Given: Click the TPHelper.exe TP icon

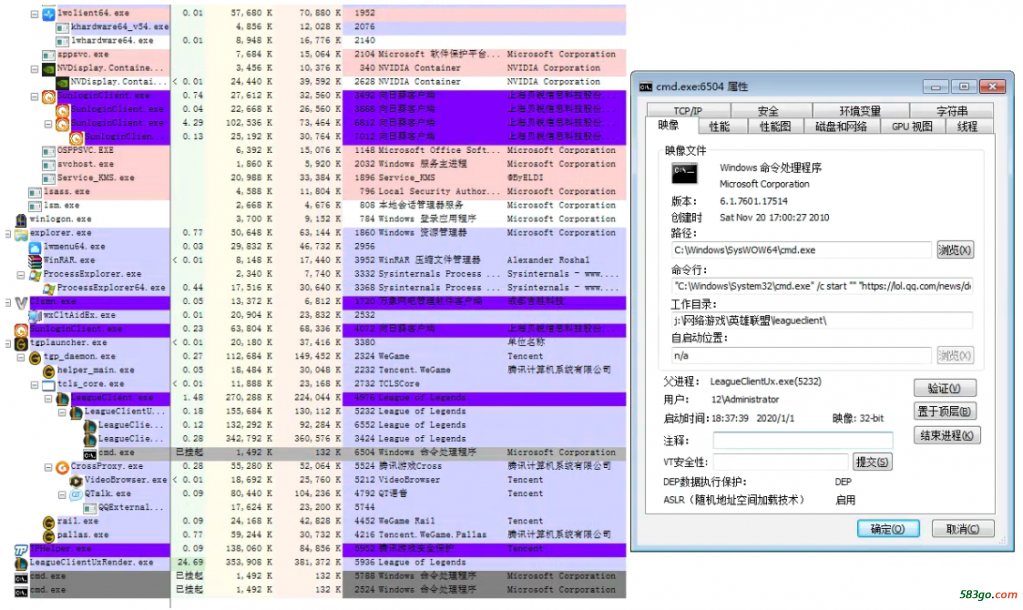Looking at the screenshot, I should pos(21,550).
